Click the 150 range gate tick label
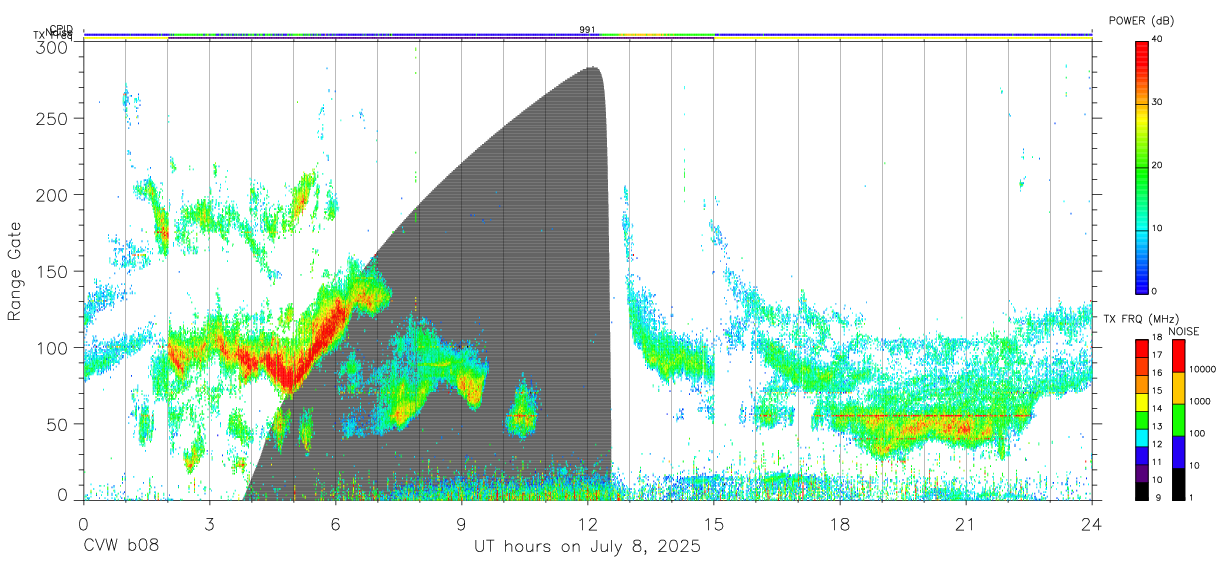The height and width of the screenshot is (567, 1228). [x=52, y=271]
